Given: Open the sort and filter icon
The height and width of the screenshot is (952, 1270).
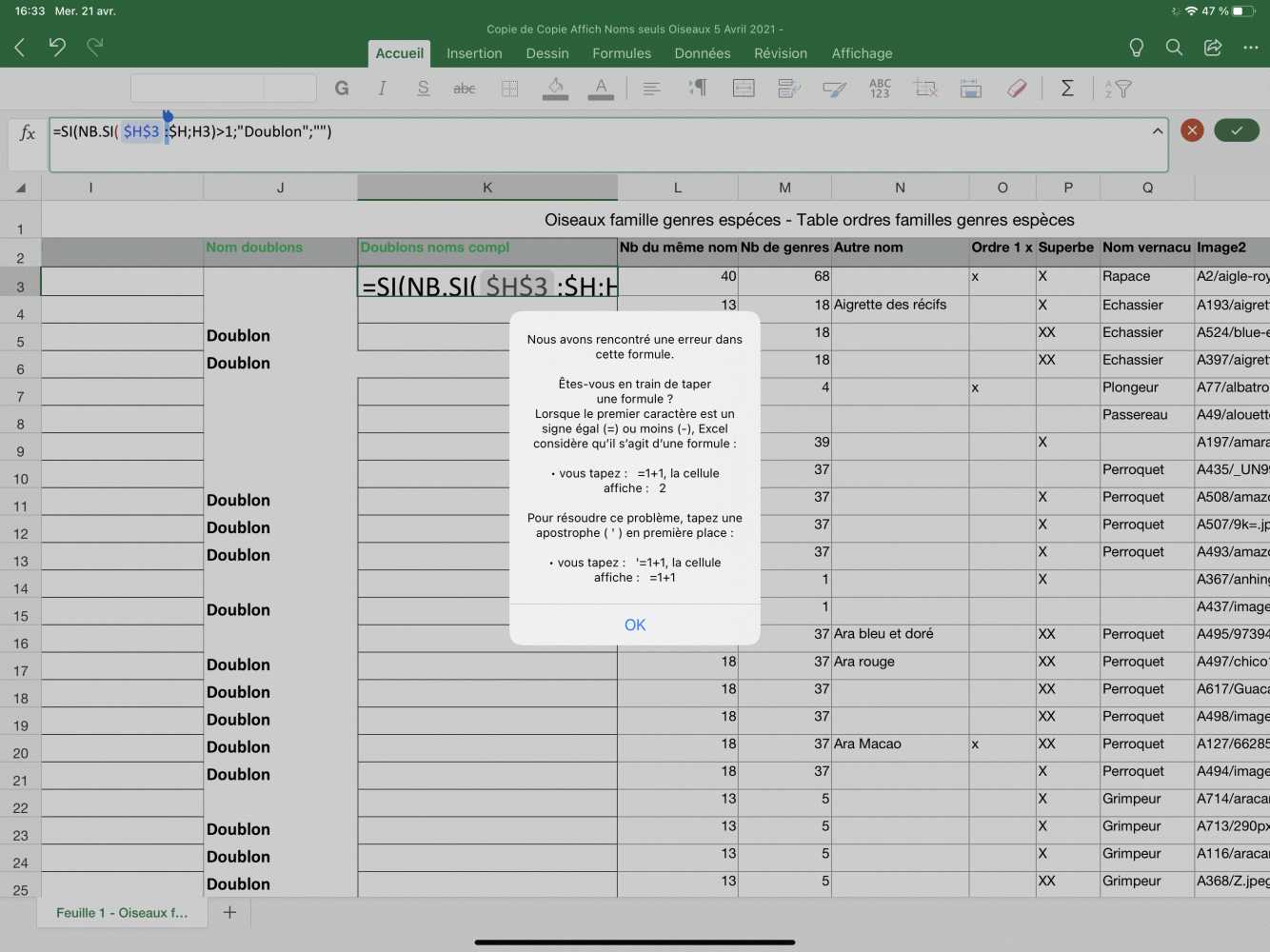Looking at the screenshot, I should (x=1118, y=89).
